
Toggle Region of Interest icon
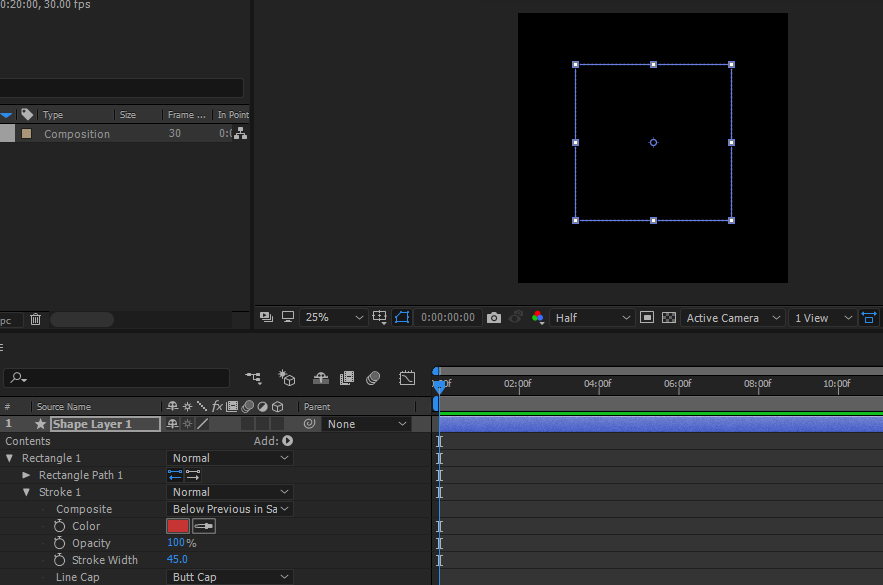click(646, 318)
